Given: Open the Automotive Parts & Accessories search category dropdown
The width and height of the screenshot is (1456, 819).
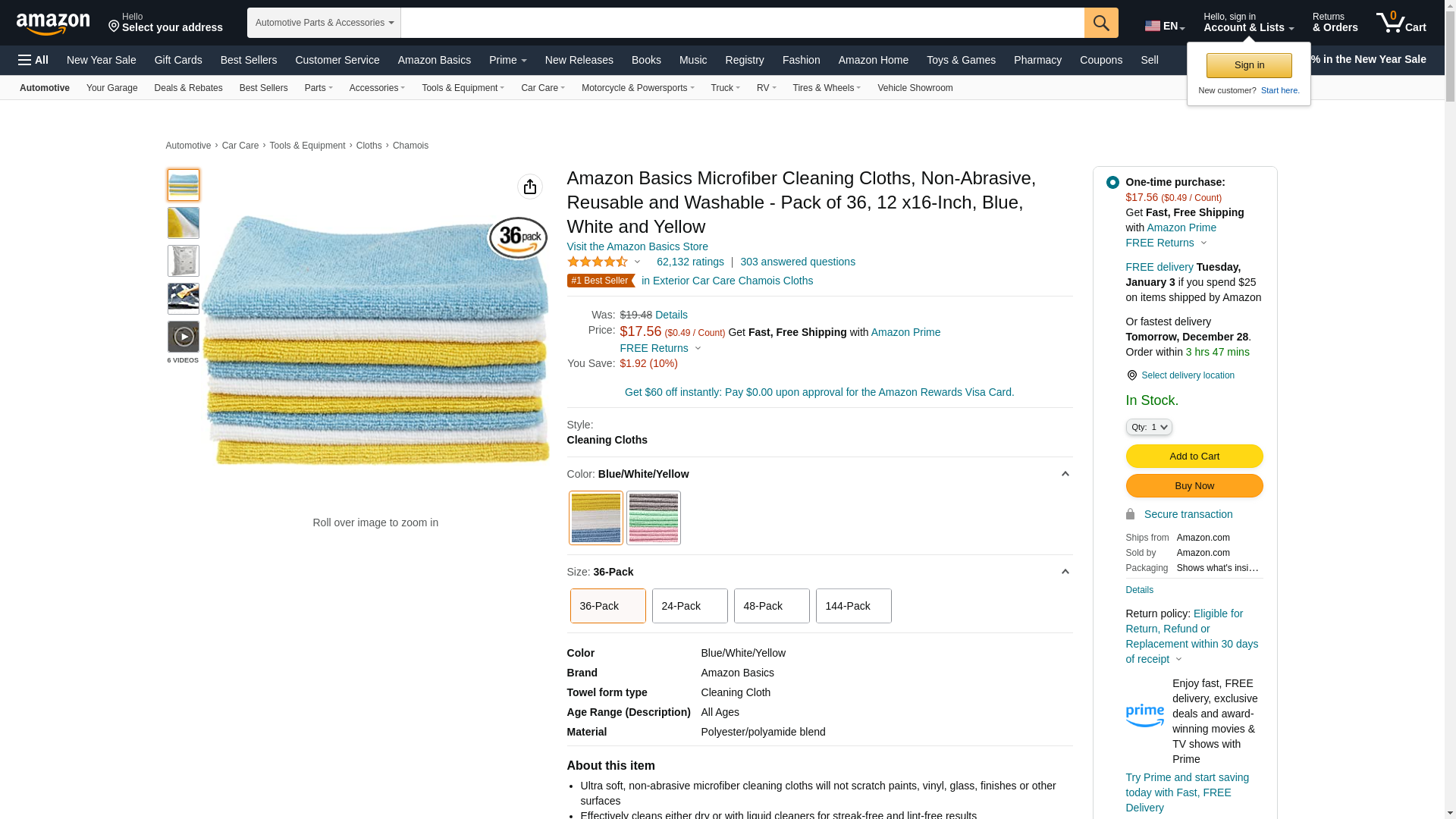Looking at the screenshot, I should coord(324,23).
